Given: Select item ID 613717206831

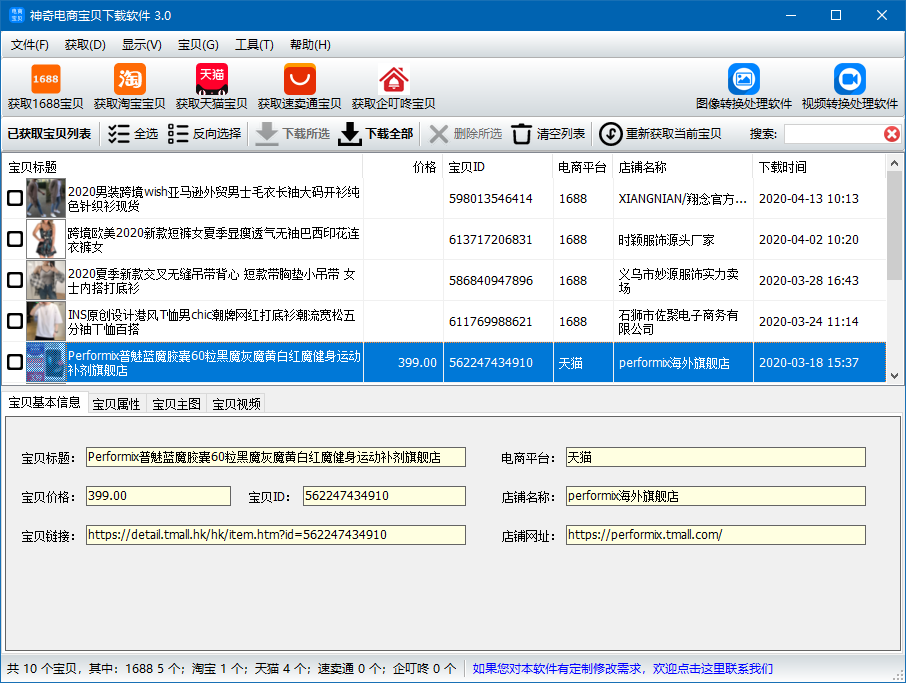Looking at the screenshot, I should click(491, 240).
